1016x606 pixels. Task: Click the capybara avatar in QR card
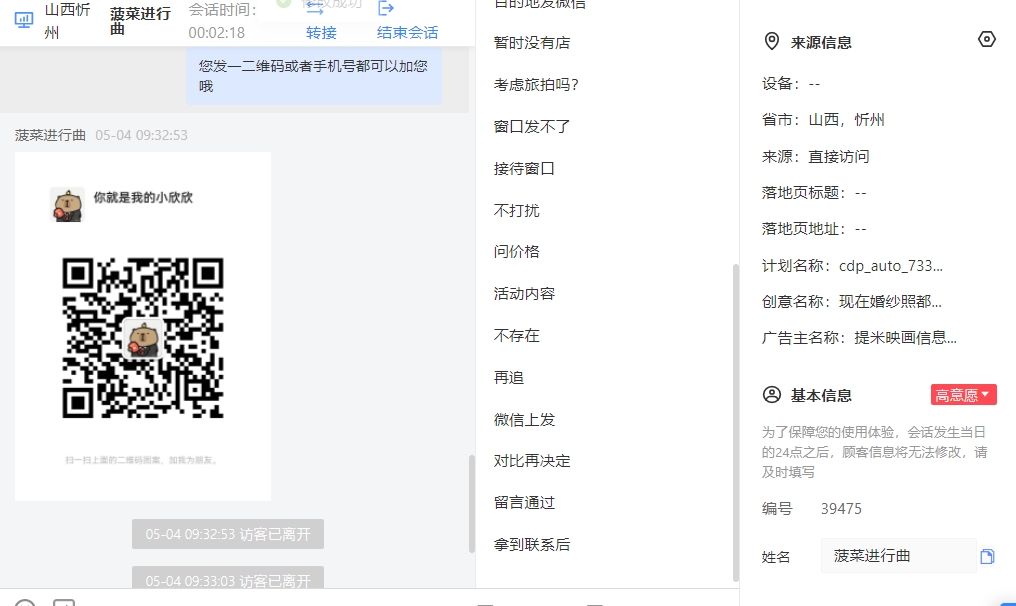(x=67, y=204)
